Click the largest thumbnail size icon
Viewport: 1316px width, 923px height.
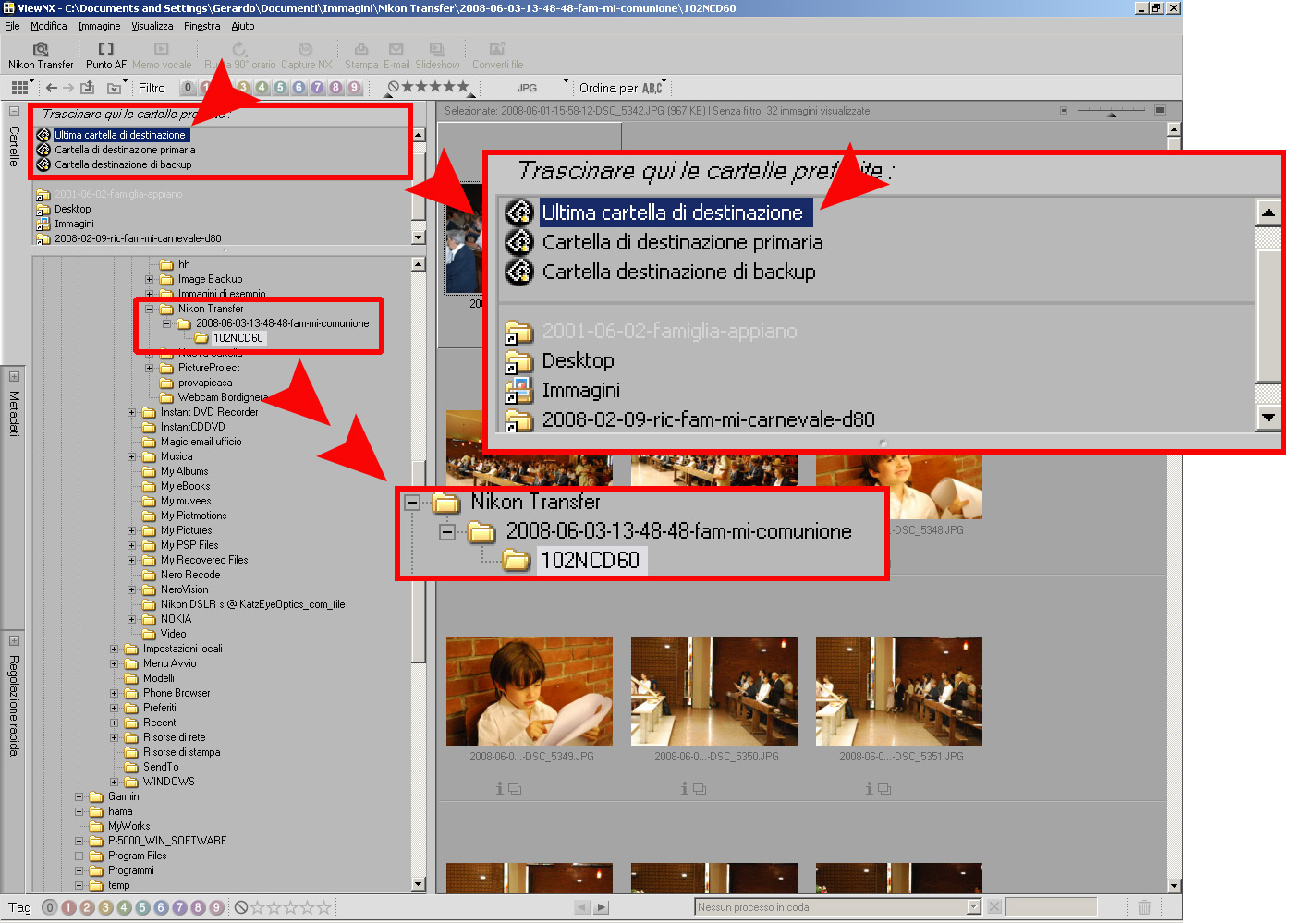(1160, 110)
